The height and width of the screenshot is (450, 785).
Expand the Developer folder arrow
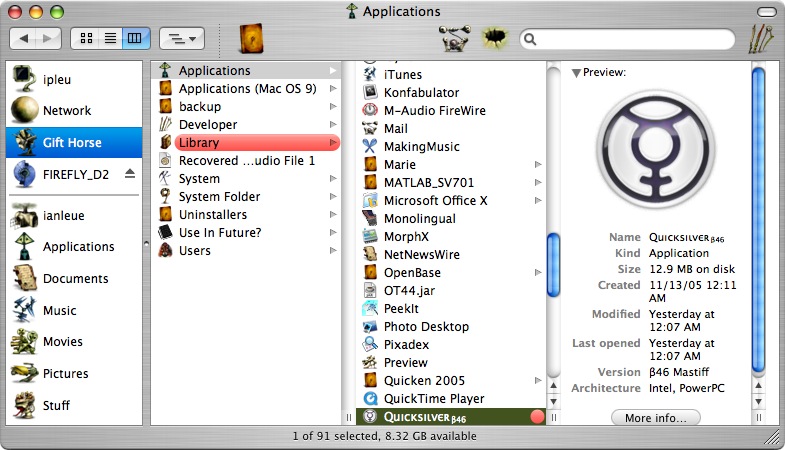(x=333, y=125)
